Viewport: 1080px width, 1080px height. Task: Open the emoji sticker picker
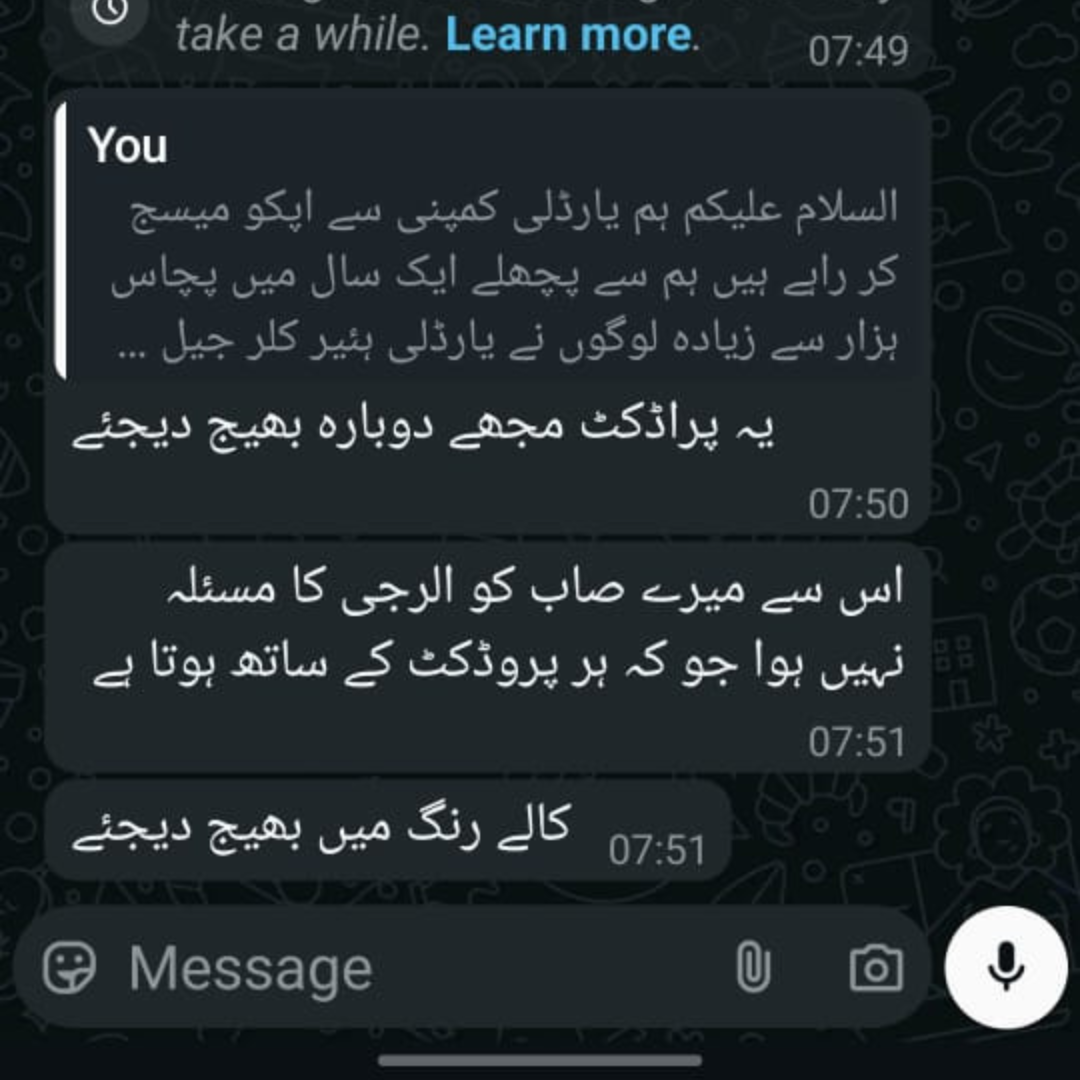click(x=69, y=968)
